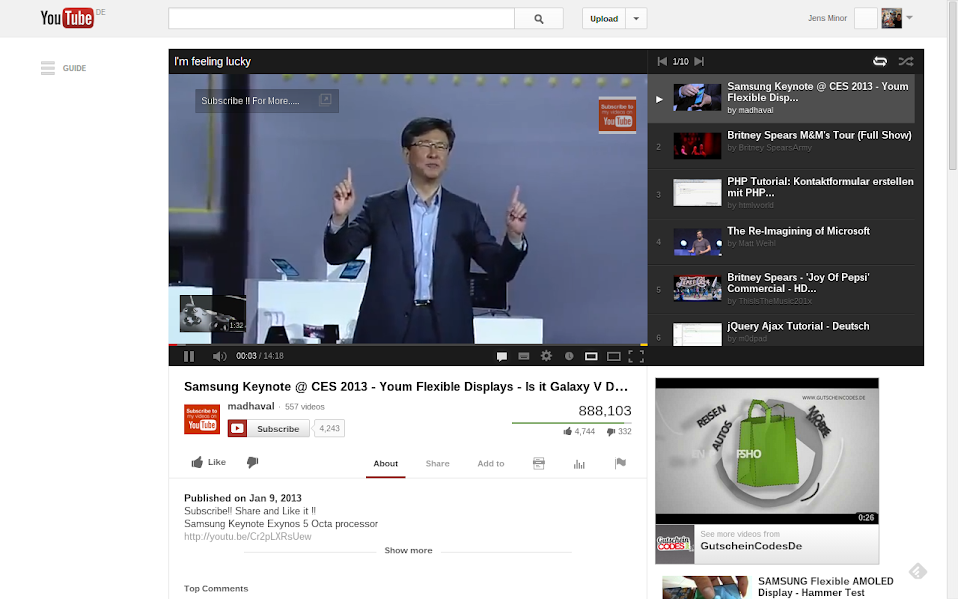Click the Jens Minor username
Image resolution: width=958 pixels, height=599 pixels.
(827, 18)
